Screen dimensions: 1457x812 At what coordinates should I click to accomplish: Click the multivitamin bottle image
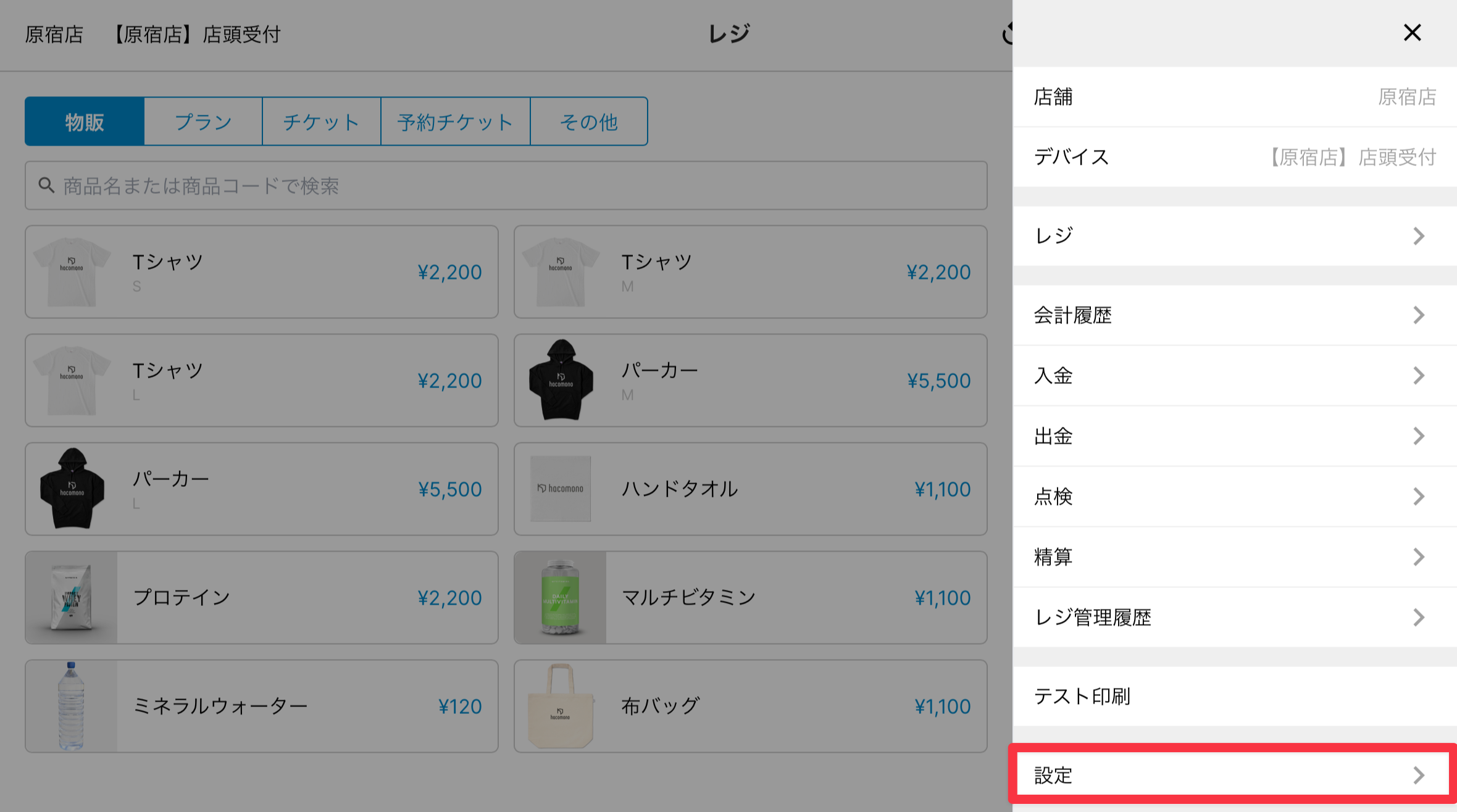[560, 597]
